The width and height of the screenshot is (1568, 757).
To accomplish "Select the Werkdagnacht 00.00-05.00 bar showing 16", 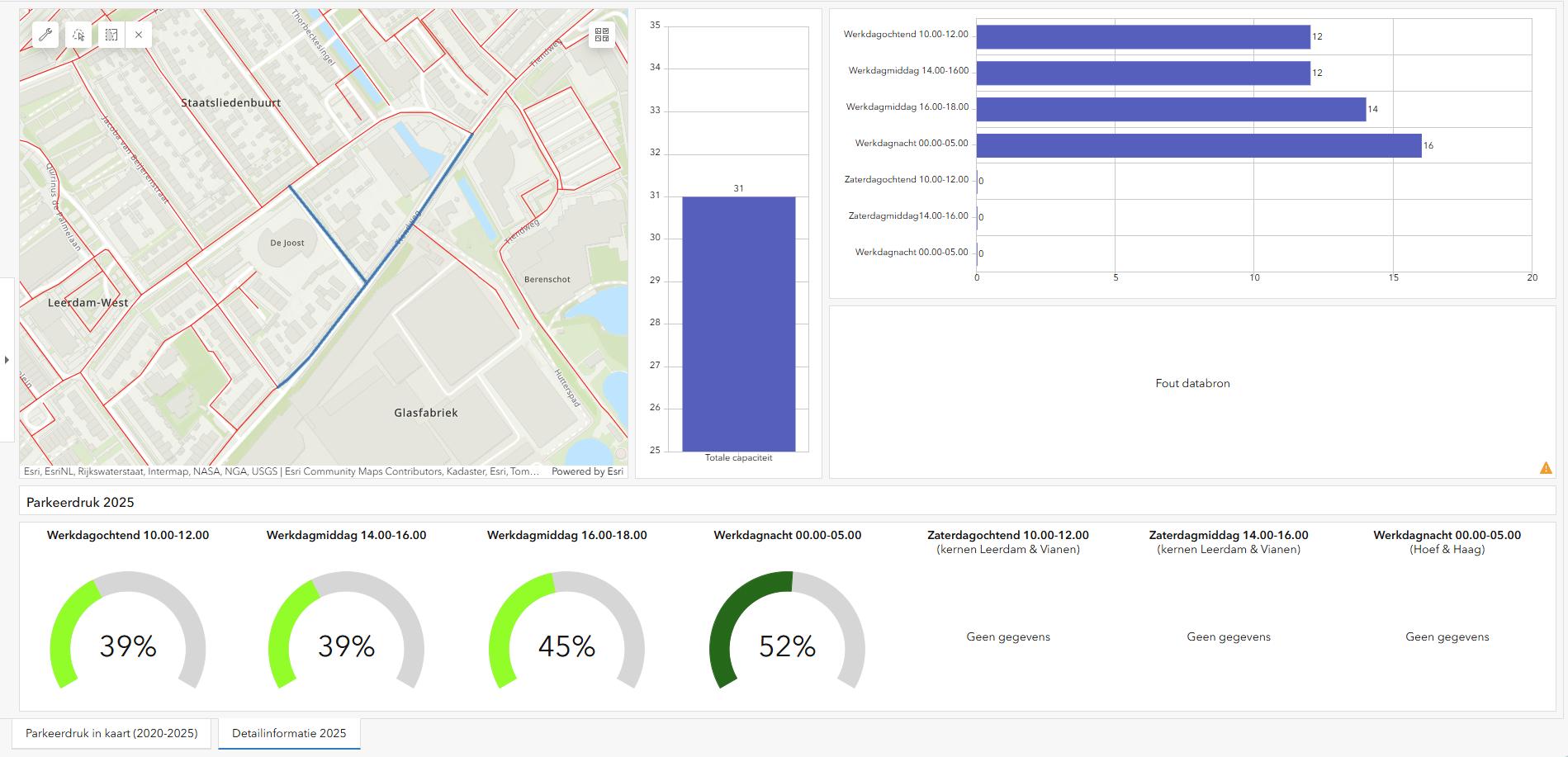I will tap(1198, 145).
